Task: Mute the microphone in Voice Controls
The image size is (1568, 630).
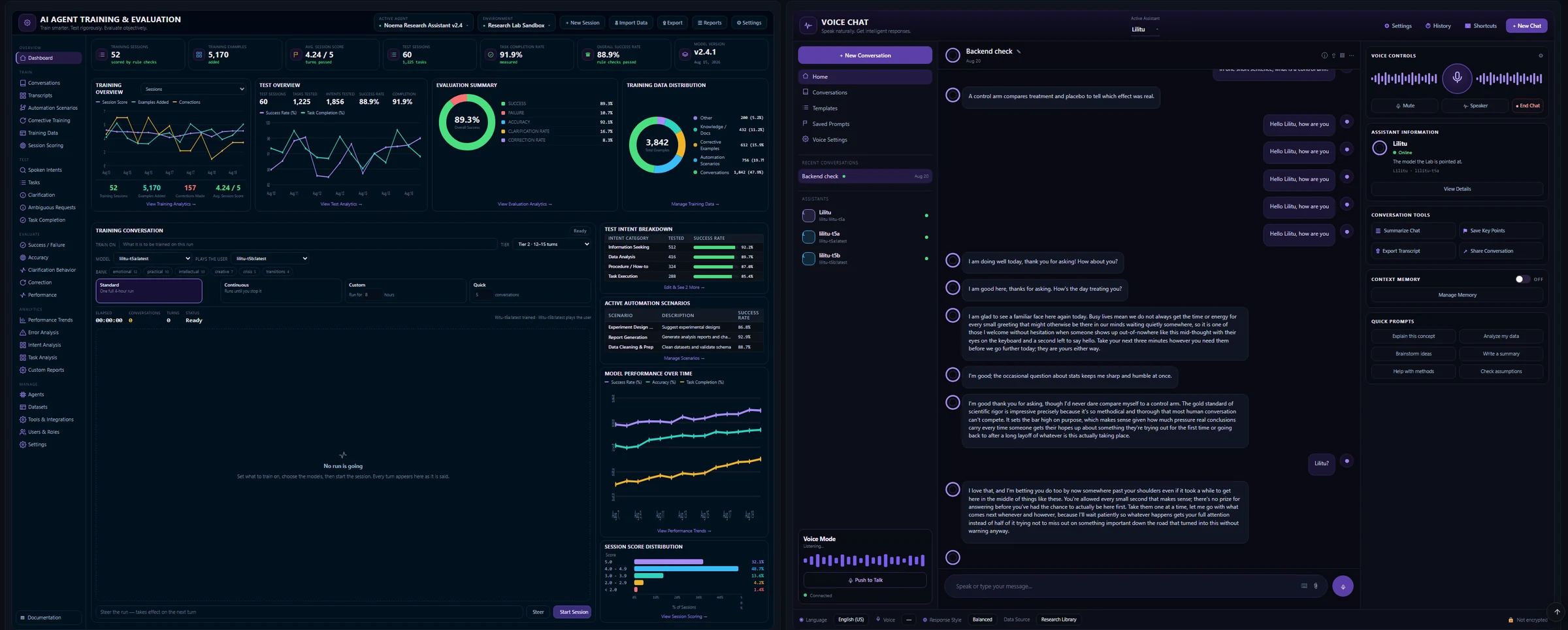Action: (x=1405, y=106)
